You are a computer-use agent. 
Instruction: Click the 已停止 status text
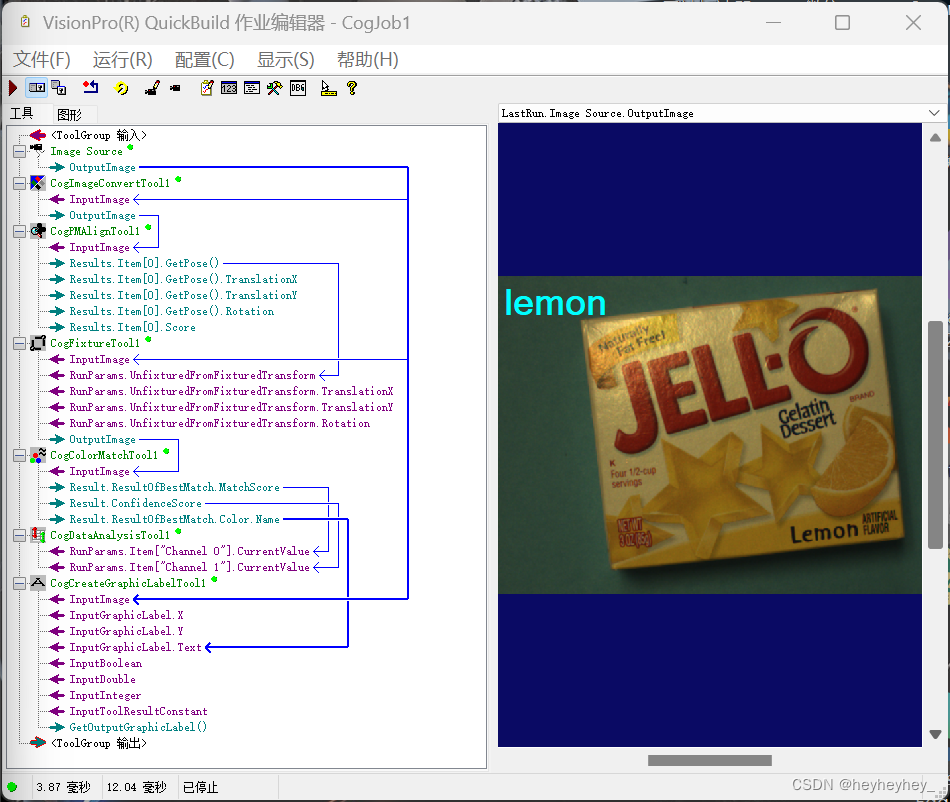(201, 787)
